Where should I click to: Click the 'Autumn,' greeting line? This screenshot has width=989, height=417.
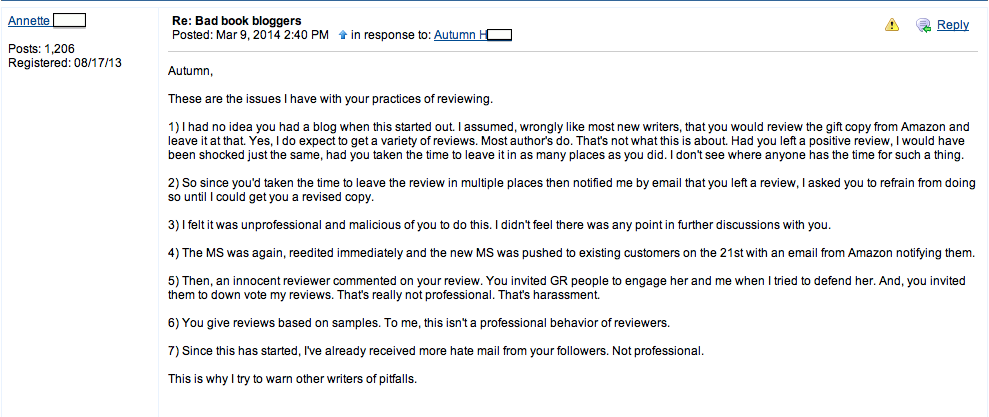pyautogui.click(x=190, y=72)
